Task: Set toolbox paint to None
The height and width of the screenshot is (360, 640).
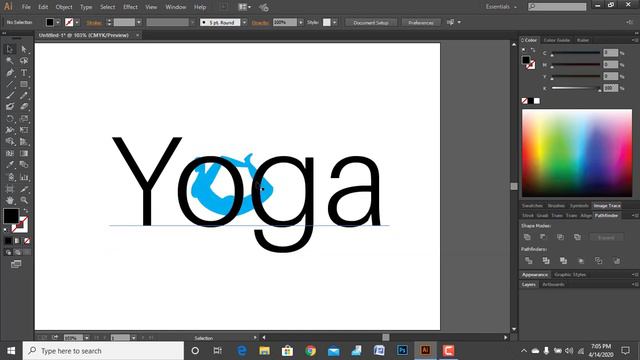Action: click(27, 241)
